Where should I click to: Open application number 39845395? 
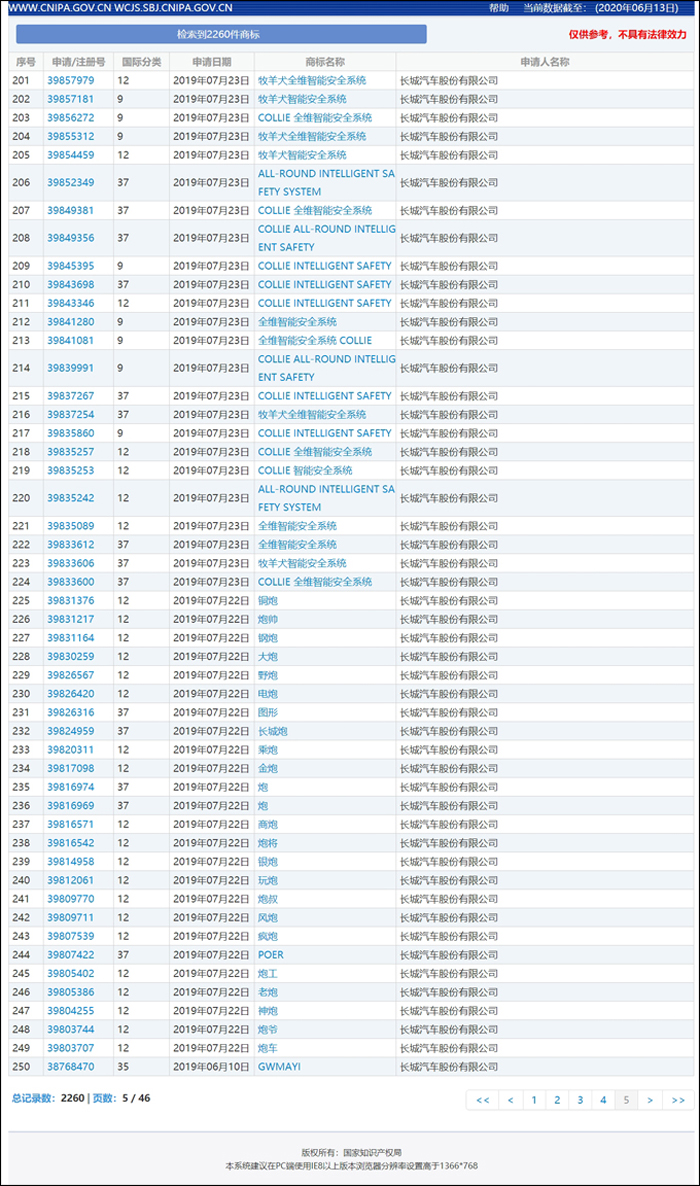click(x=70, y=266)
